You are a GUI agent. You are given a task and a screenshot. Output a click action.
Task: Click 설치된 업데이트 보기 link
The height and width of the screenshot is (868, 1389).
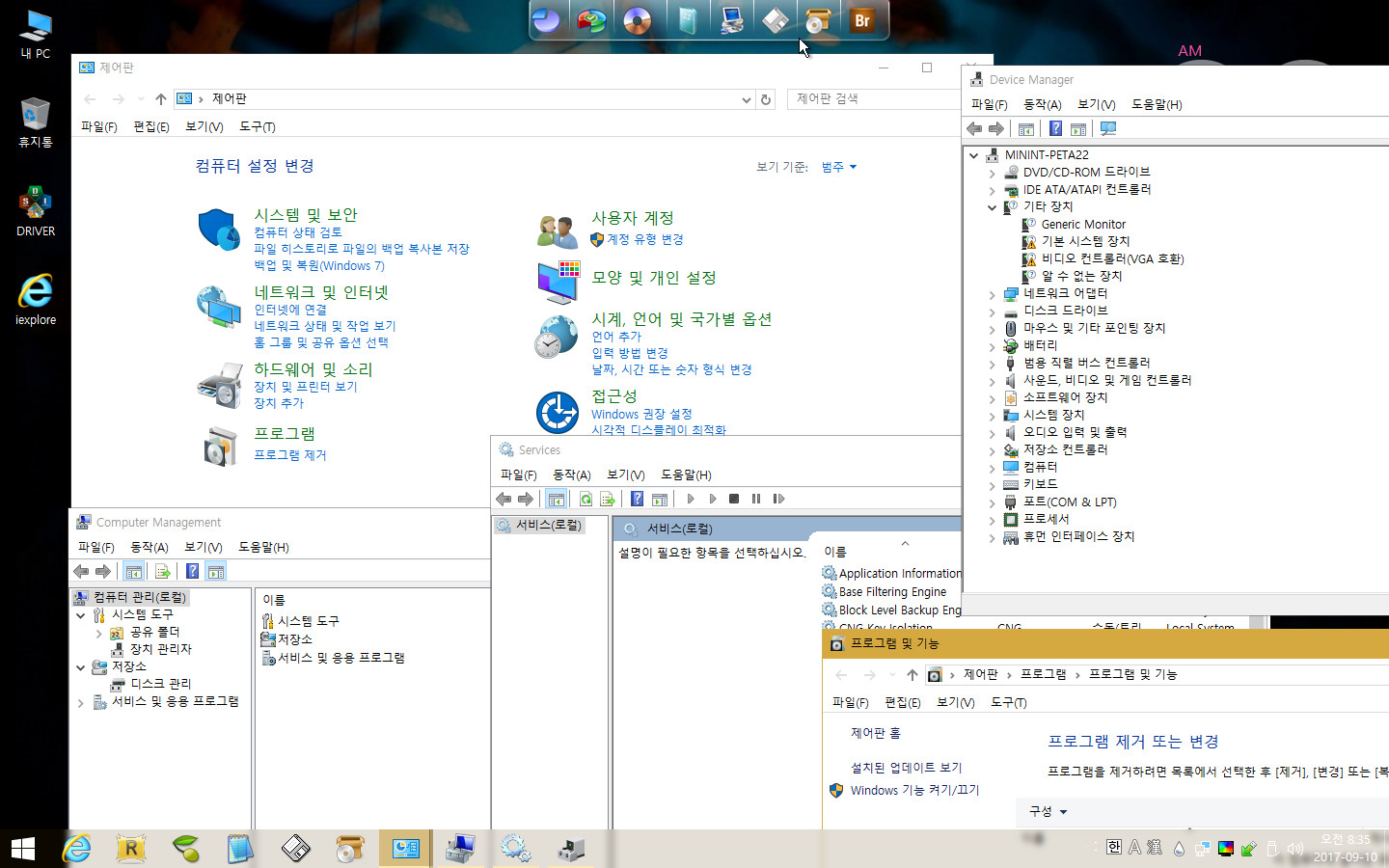pos(906,767)
